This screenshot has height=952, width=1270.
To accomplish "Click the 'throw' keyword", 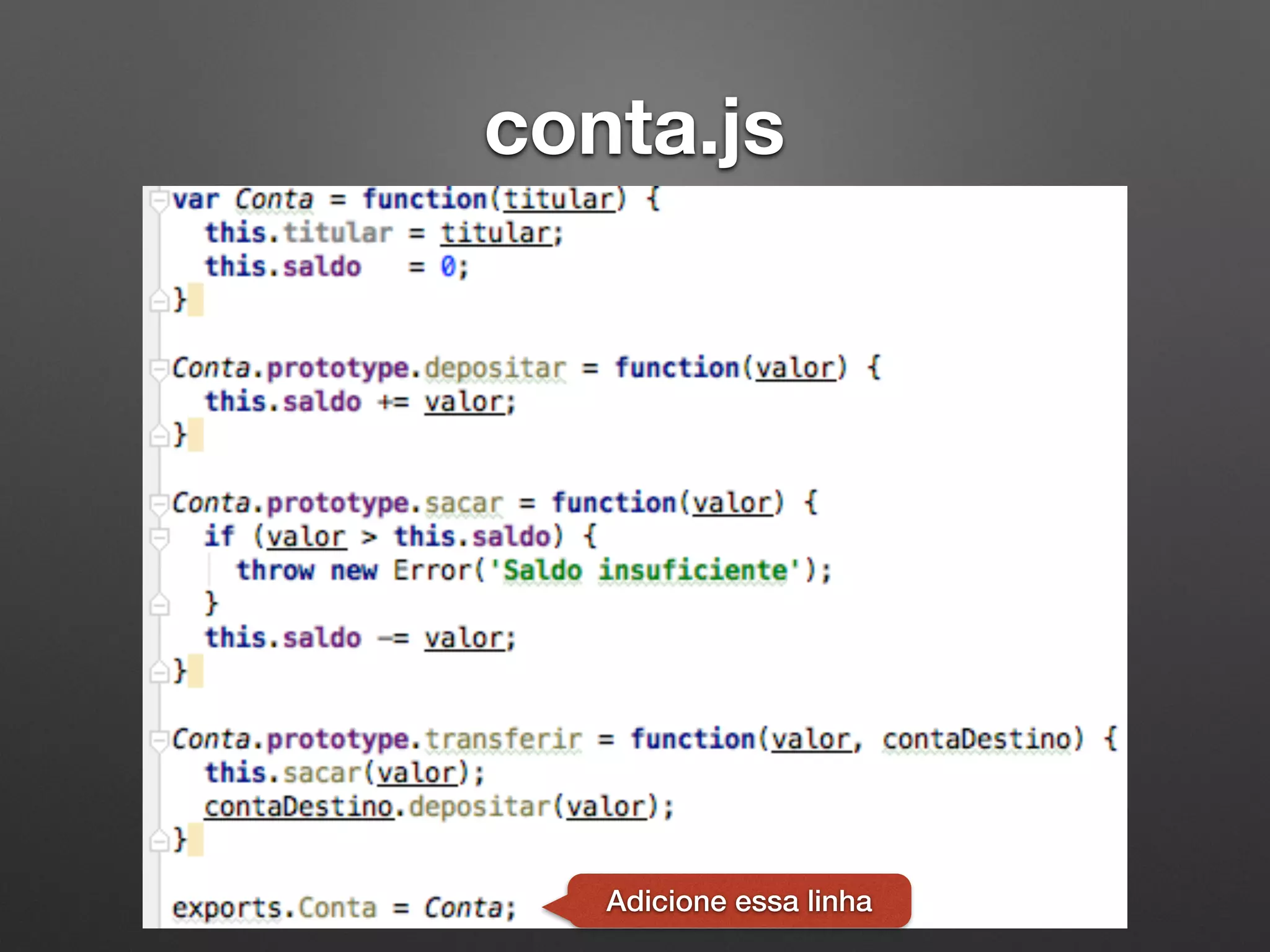I will point(275,570).
